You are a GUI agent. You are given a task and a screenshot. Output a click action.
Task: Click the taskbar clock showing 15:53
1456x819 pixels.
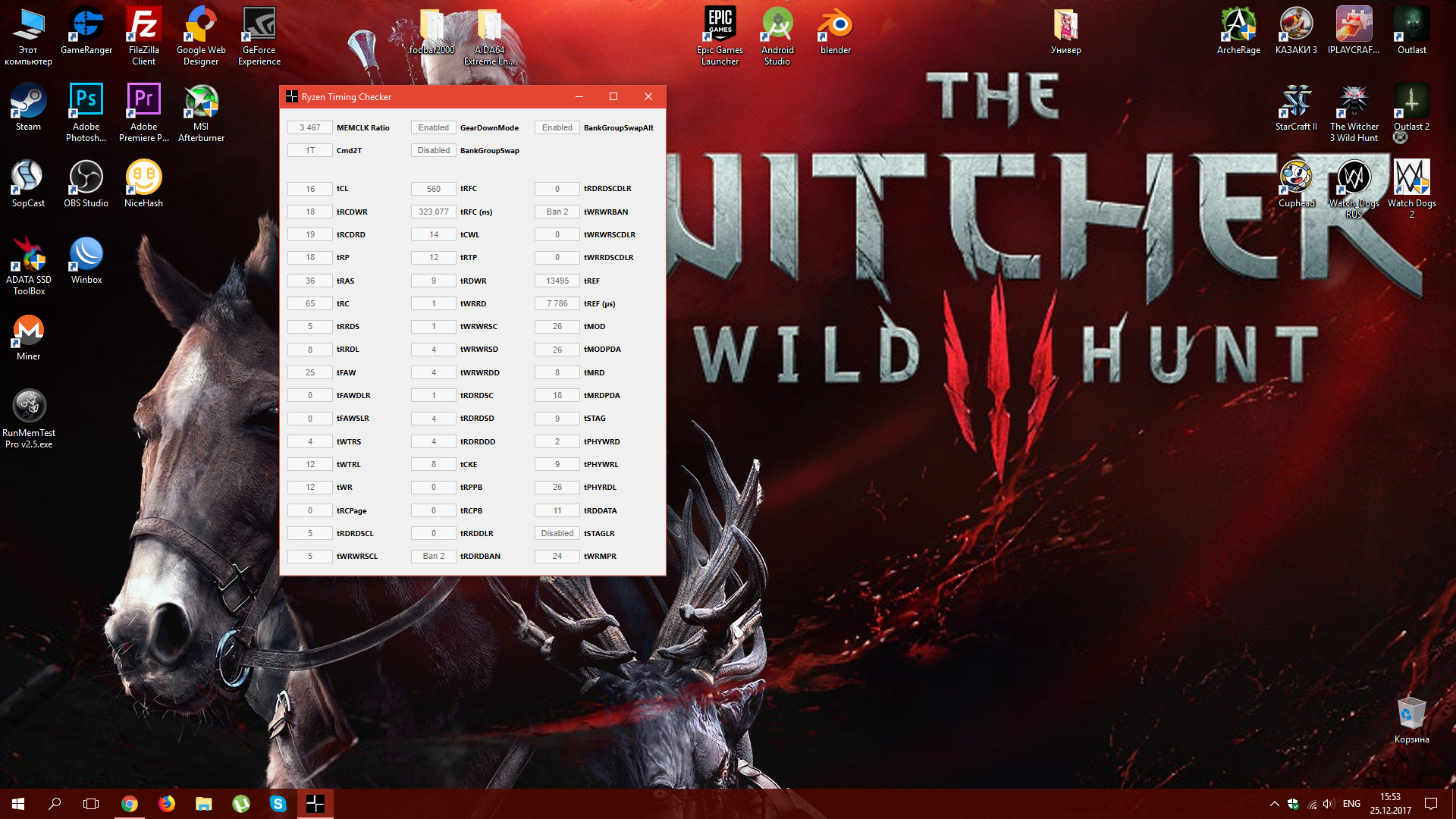(1390, 804)
